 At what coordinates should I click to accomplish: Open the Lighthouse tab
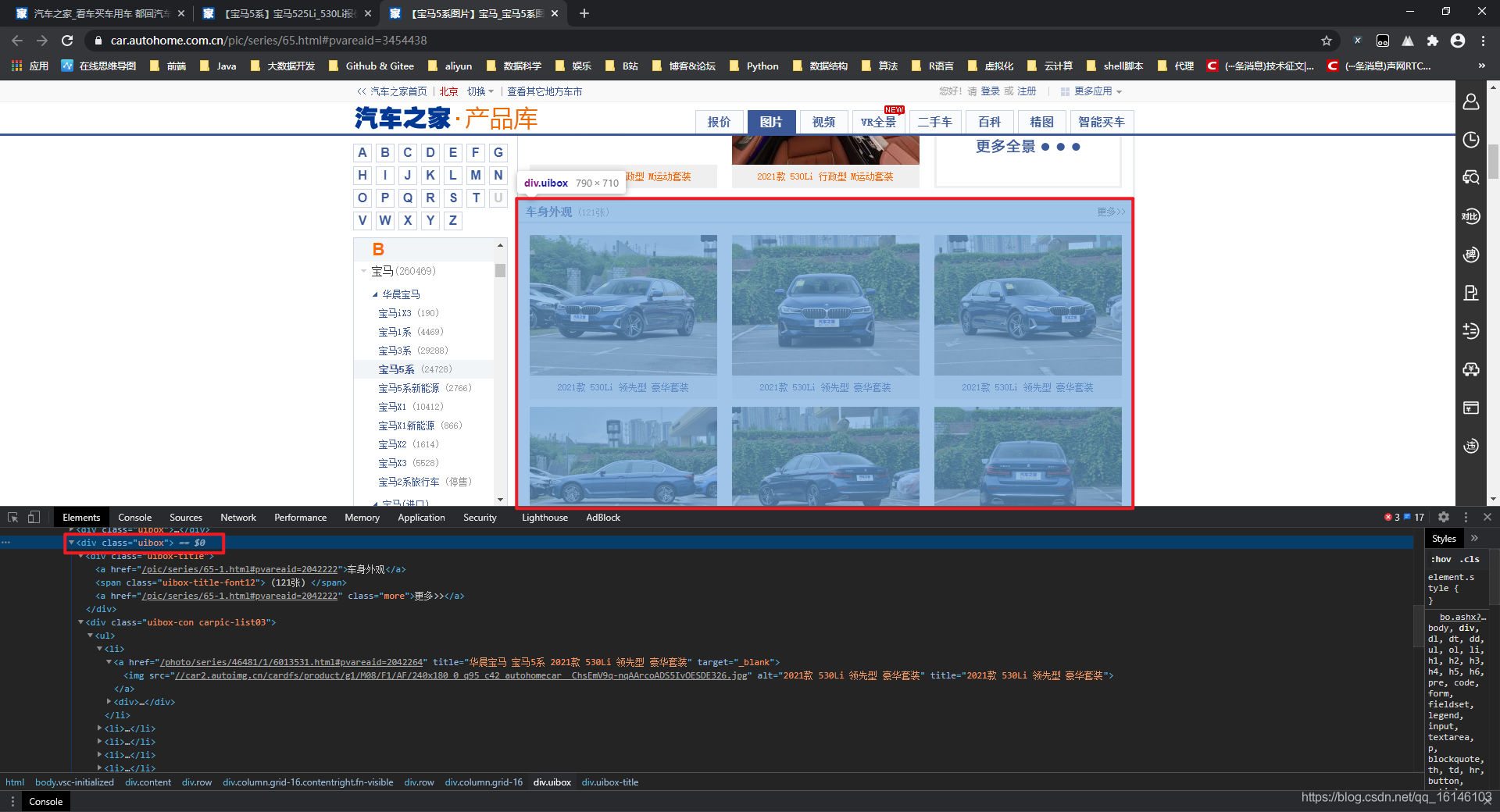545,517
